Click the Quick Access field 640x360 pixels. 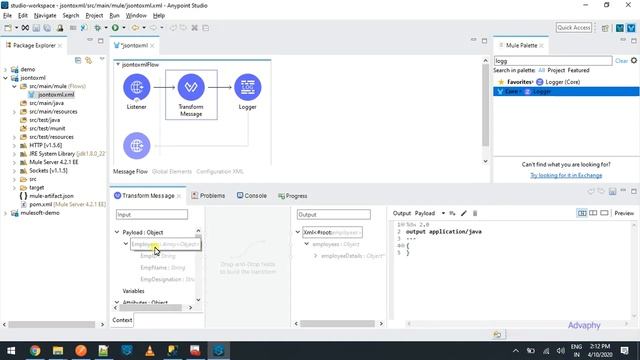coord(574,28)
